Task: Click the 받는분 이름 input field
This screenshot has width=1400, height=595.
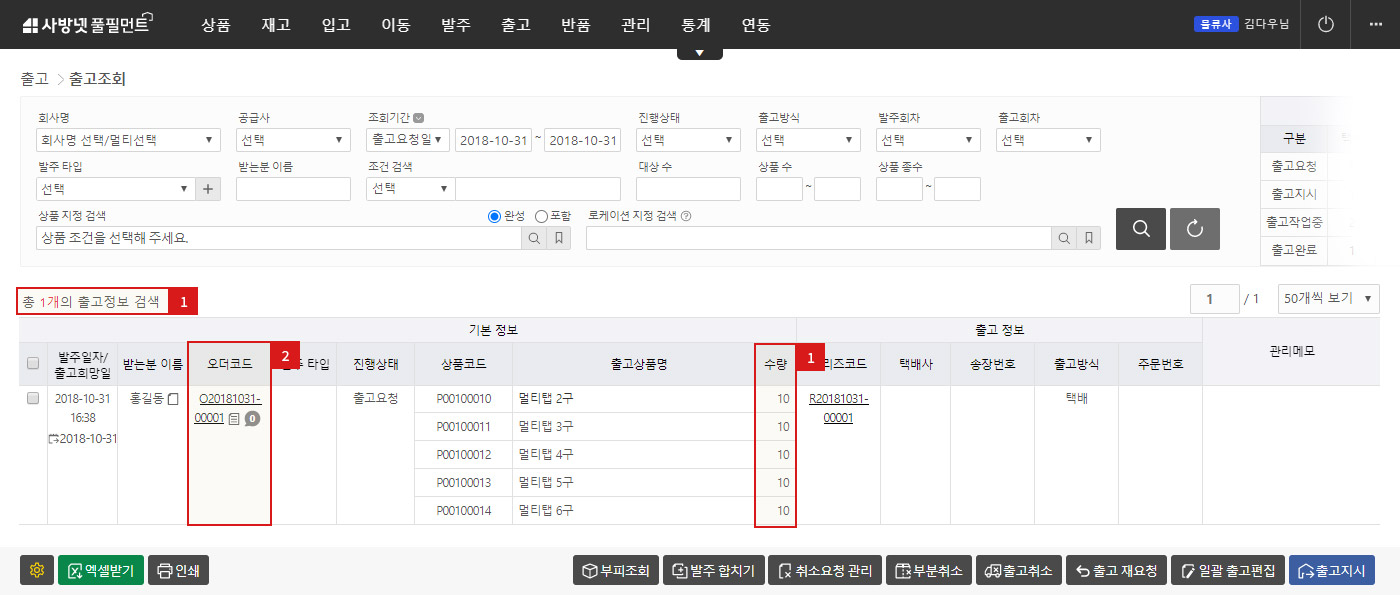Action: pos(293,189)
